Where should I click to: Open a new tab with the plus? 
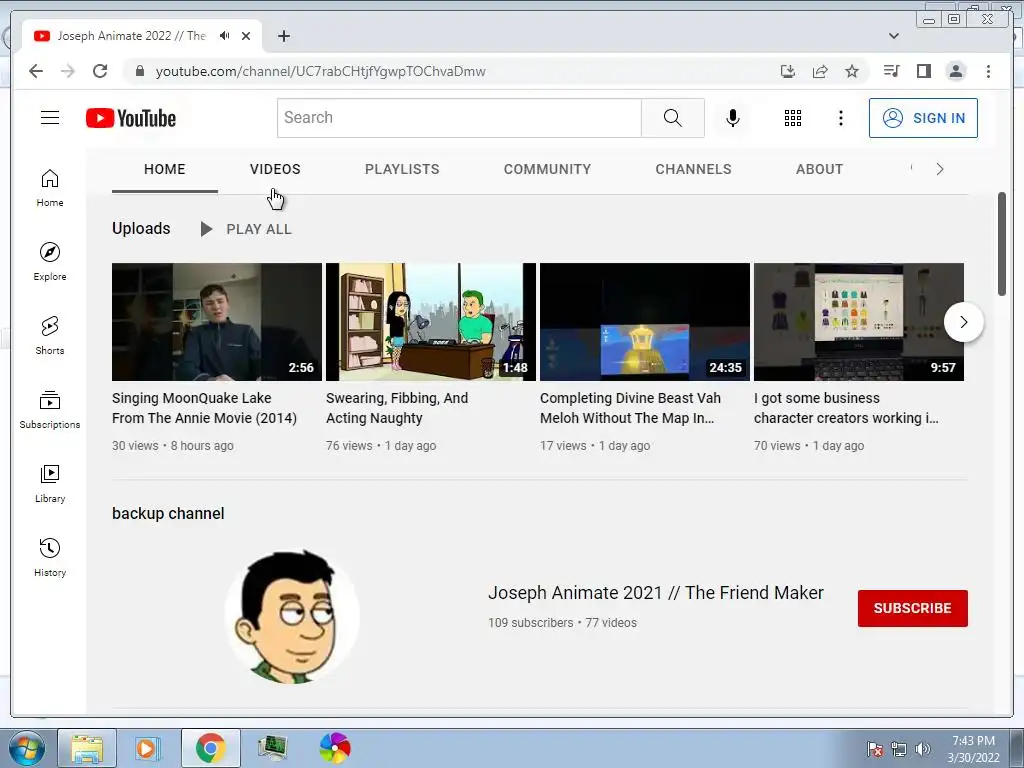pos(283,36)
